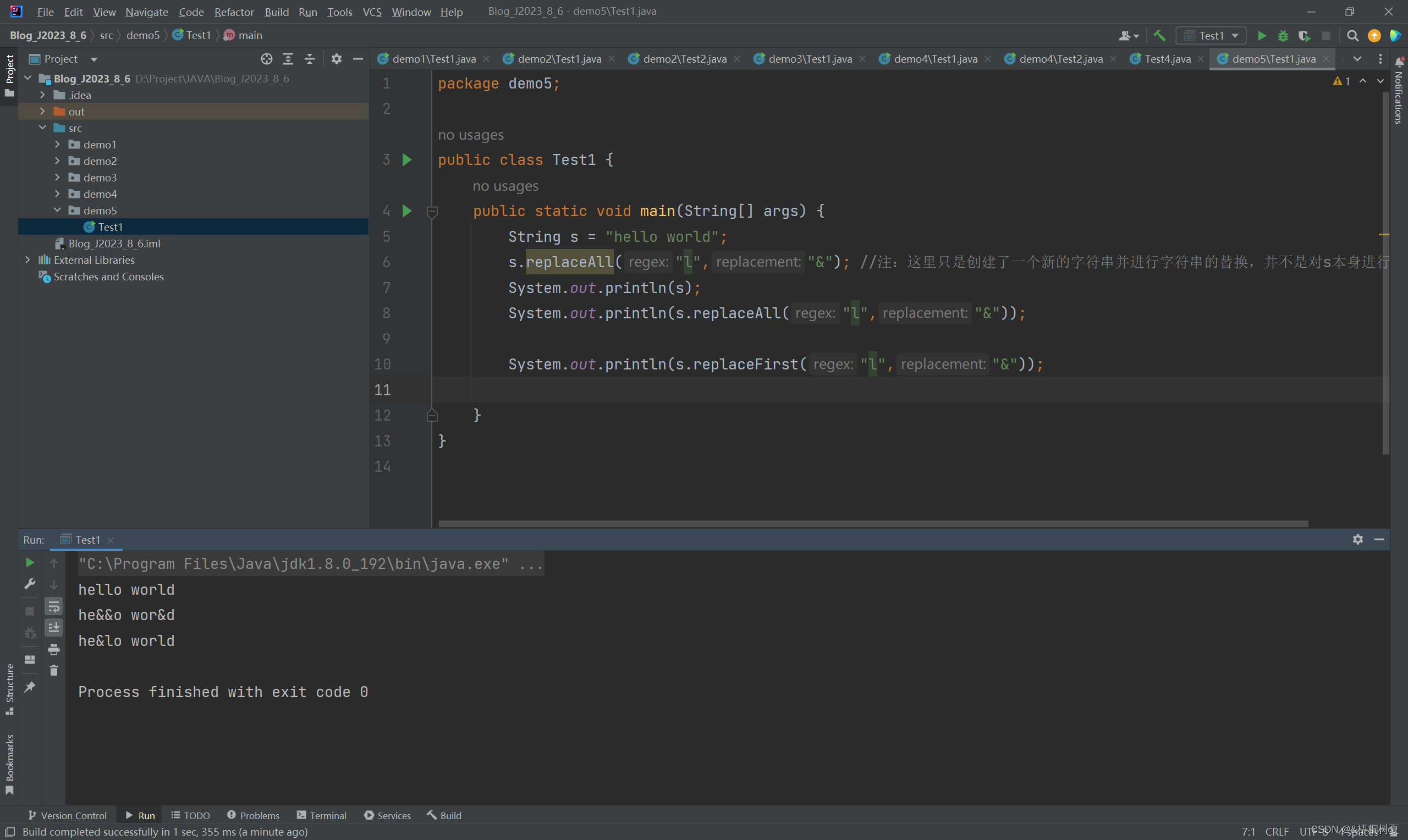Open the Terminal tool window

point(322,815)
